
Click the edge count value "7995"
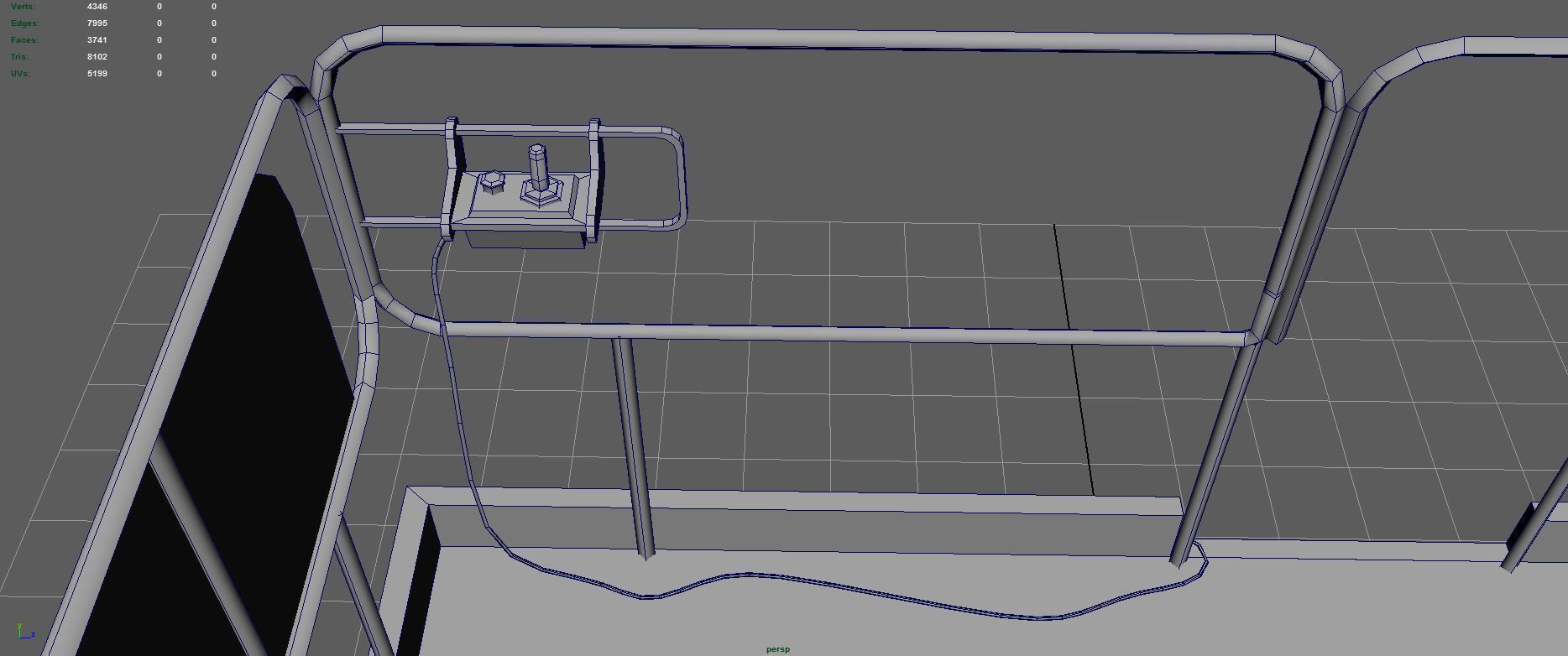pos(97,23)
